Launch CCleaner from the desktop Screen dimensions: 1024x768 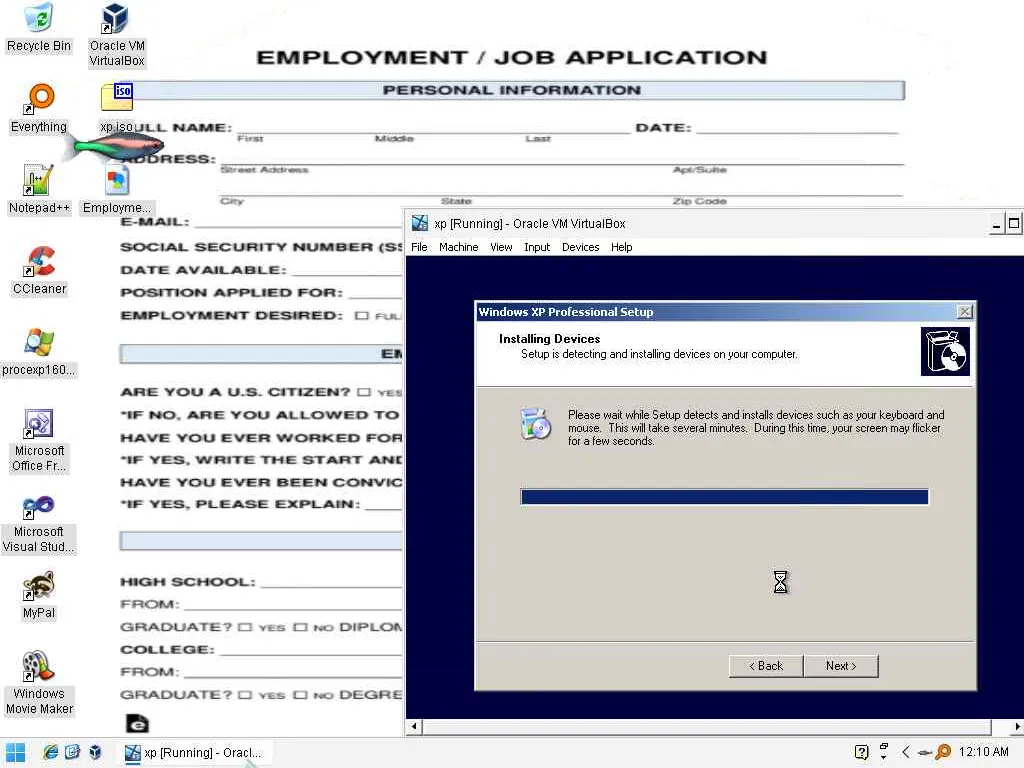coord(39,270)
